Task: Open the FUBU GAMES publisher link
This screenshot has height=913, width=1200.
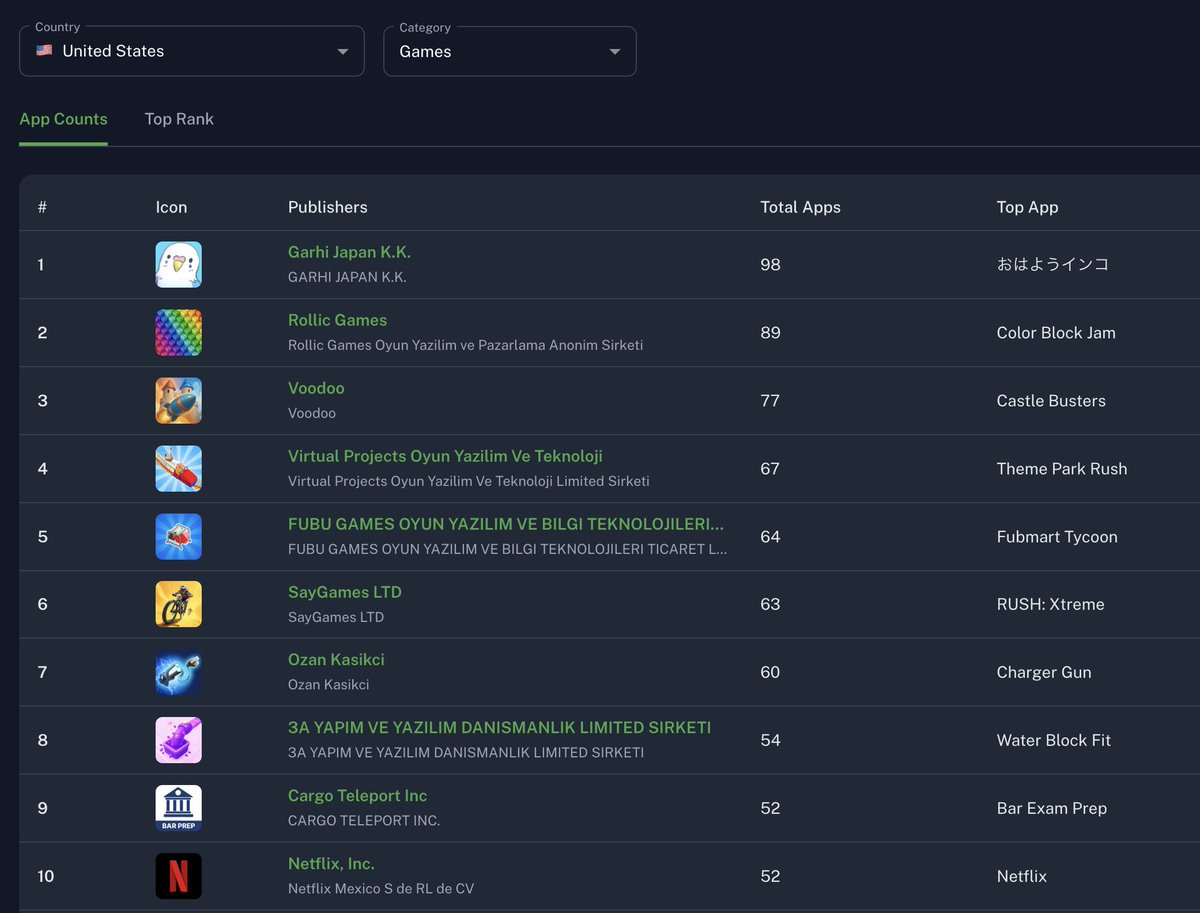Action: [x=506, y=524]
